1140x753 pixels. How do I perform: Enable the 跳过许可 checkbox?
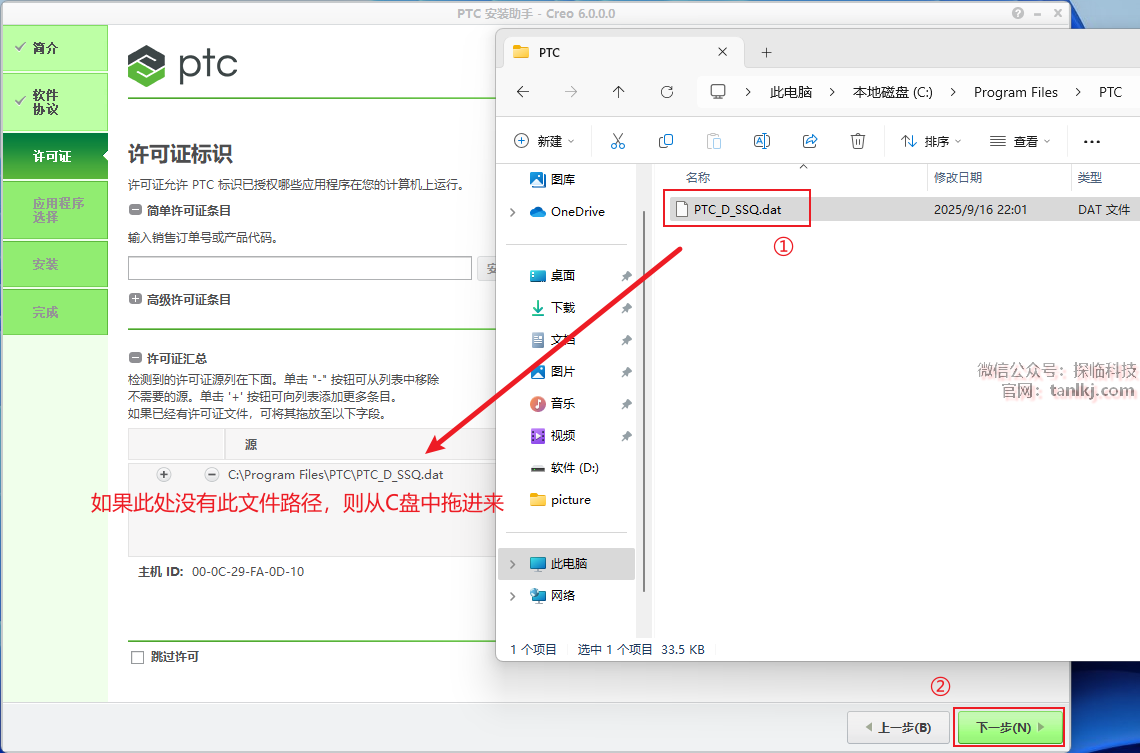pos(138,657)
